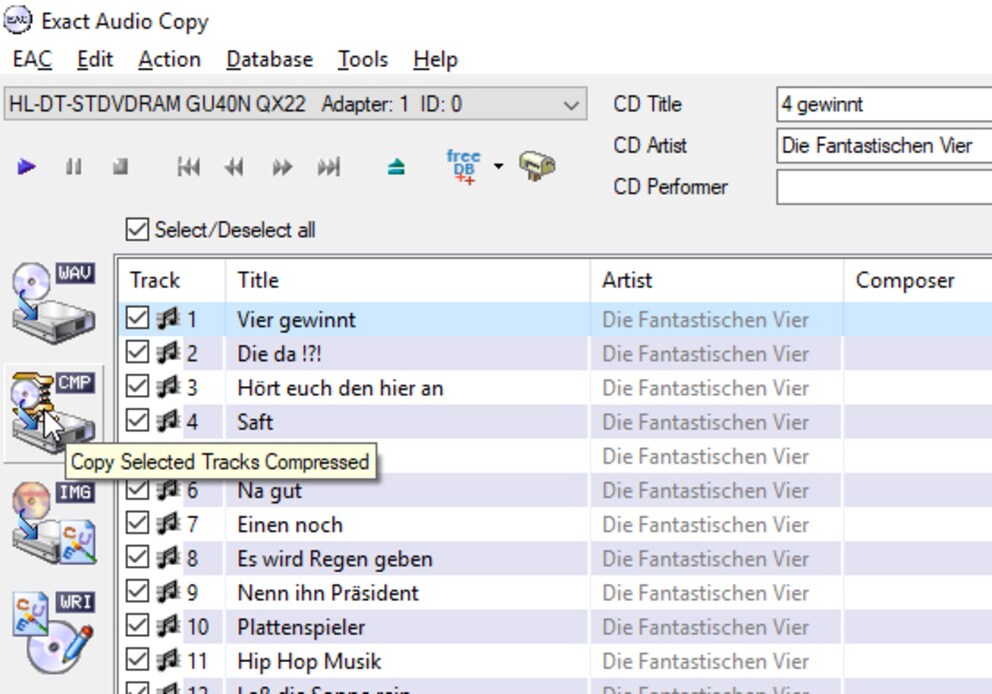Select the title 'Na gut'
This screenshot has height=694, width=992.
[x=270, y=492]
